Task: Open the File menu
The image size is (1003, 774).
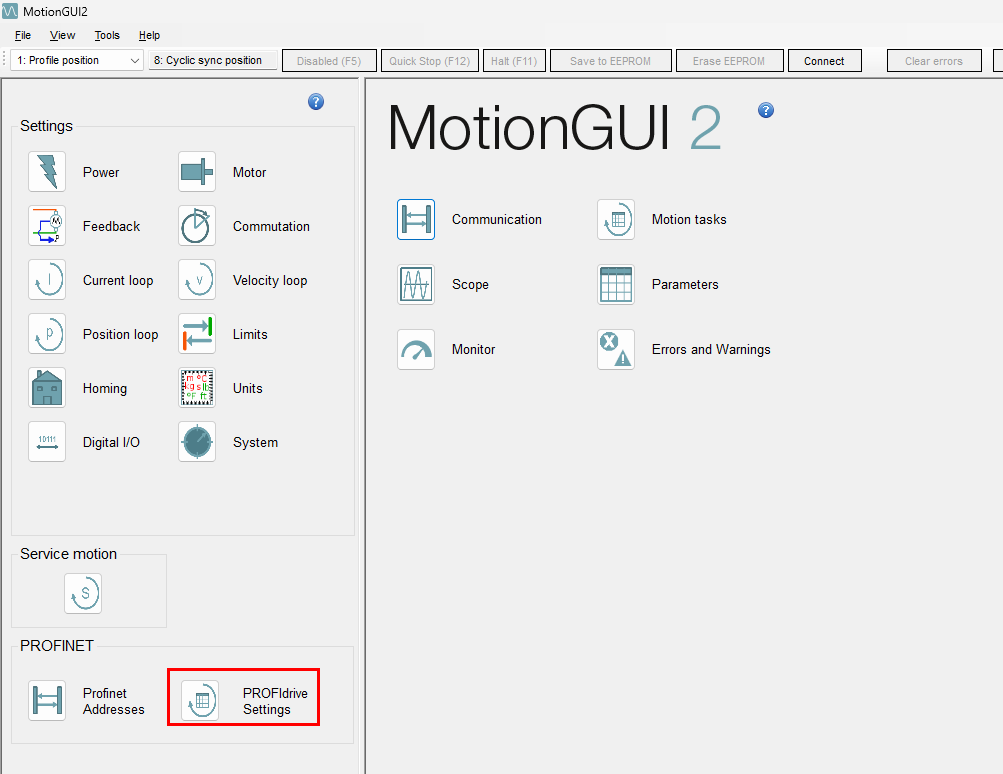Action: point(23,35)
